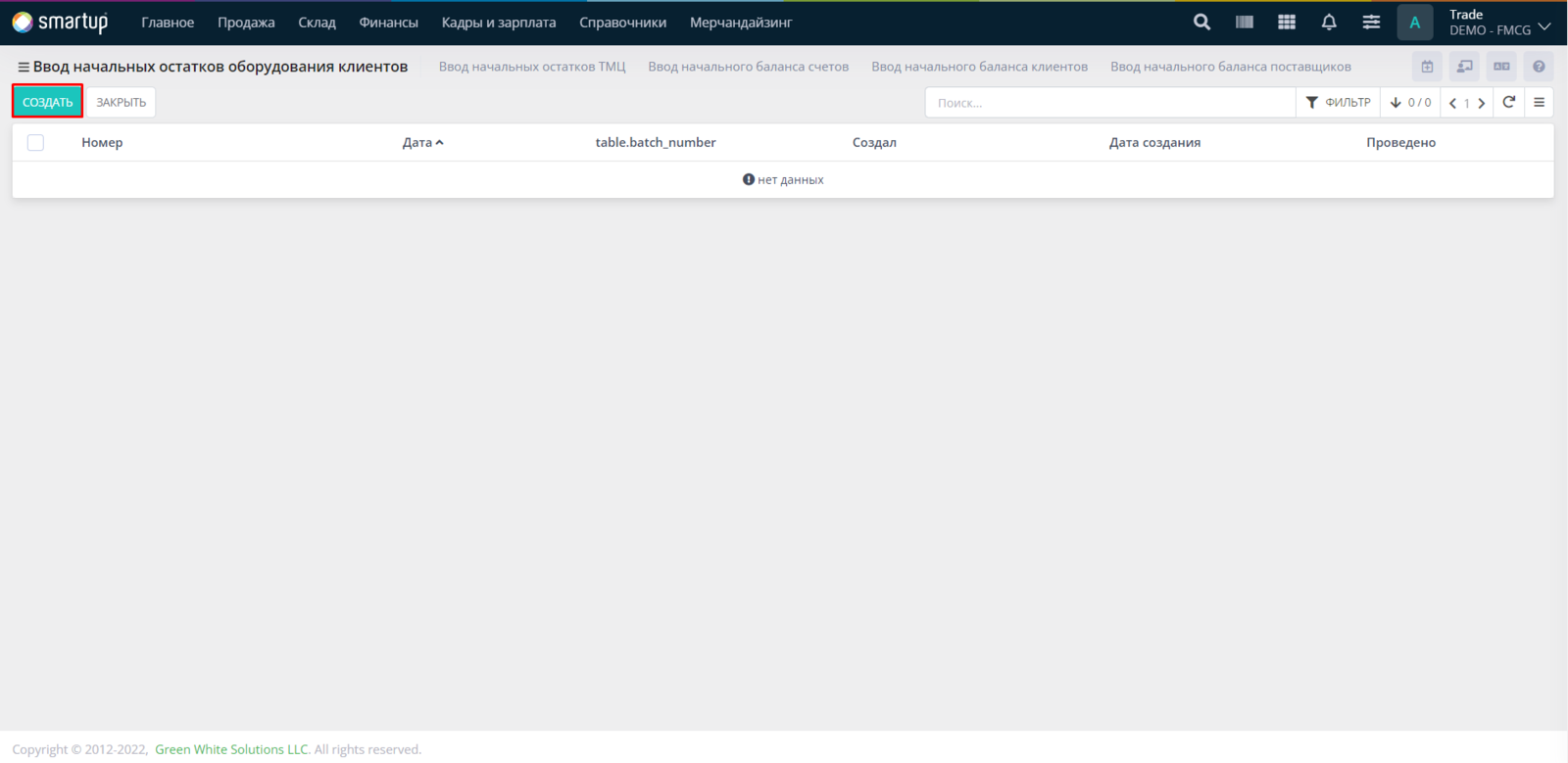Go to next page arrow
The height and width of the screenshot is (763, 1568).
[1482, 103]
